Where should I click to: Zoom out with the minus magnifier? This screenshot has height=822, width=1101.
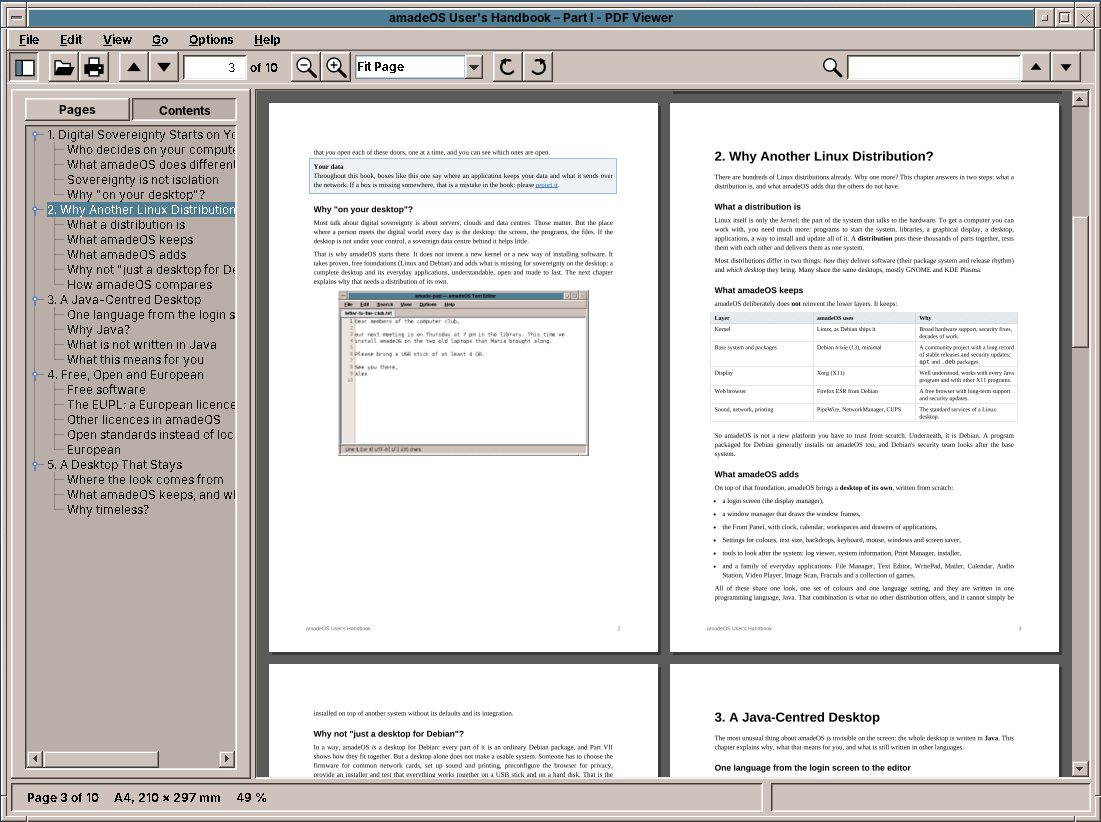click(306, 67)
